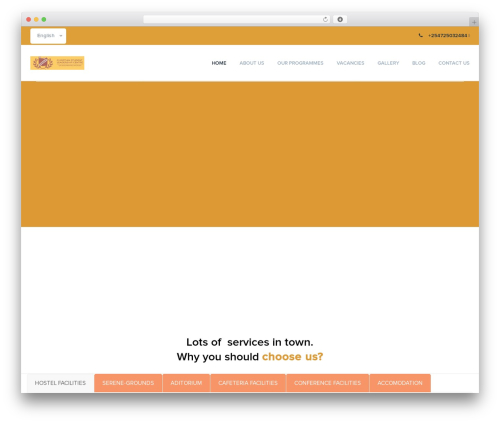This screenshot has width=500, height=423.
Task: Navigate to the Vacancies page
Action: 350,63
